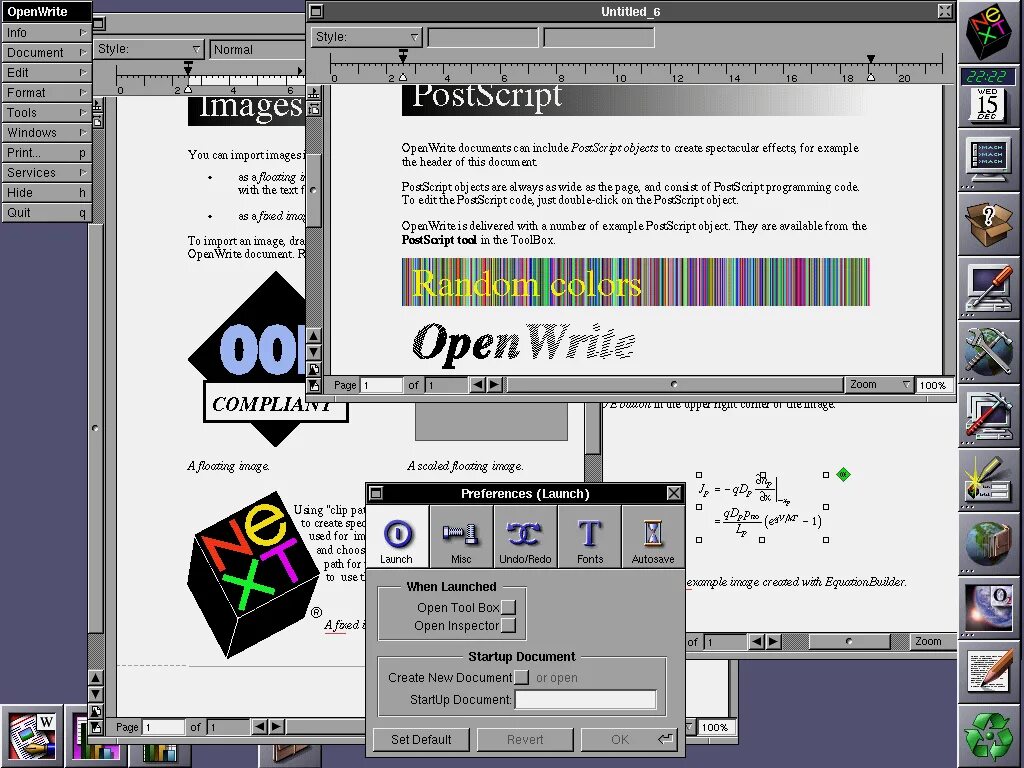Click the scroll down arrow in Untitled_6
Screen dimensions: 1024x768
pos(314,353)
